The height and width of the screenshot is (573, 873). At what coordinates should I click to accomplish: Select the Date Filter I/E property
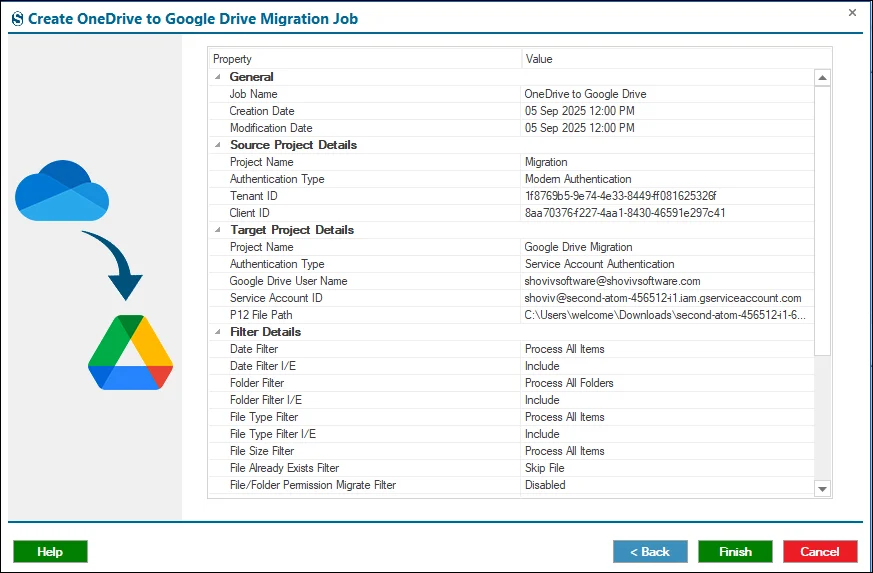coord(263,366)
